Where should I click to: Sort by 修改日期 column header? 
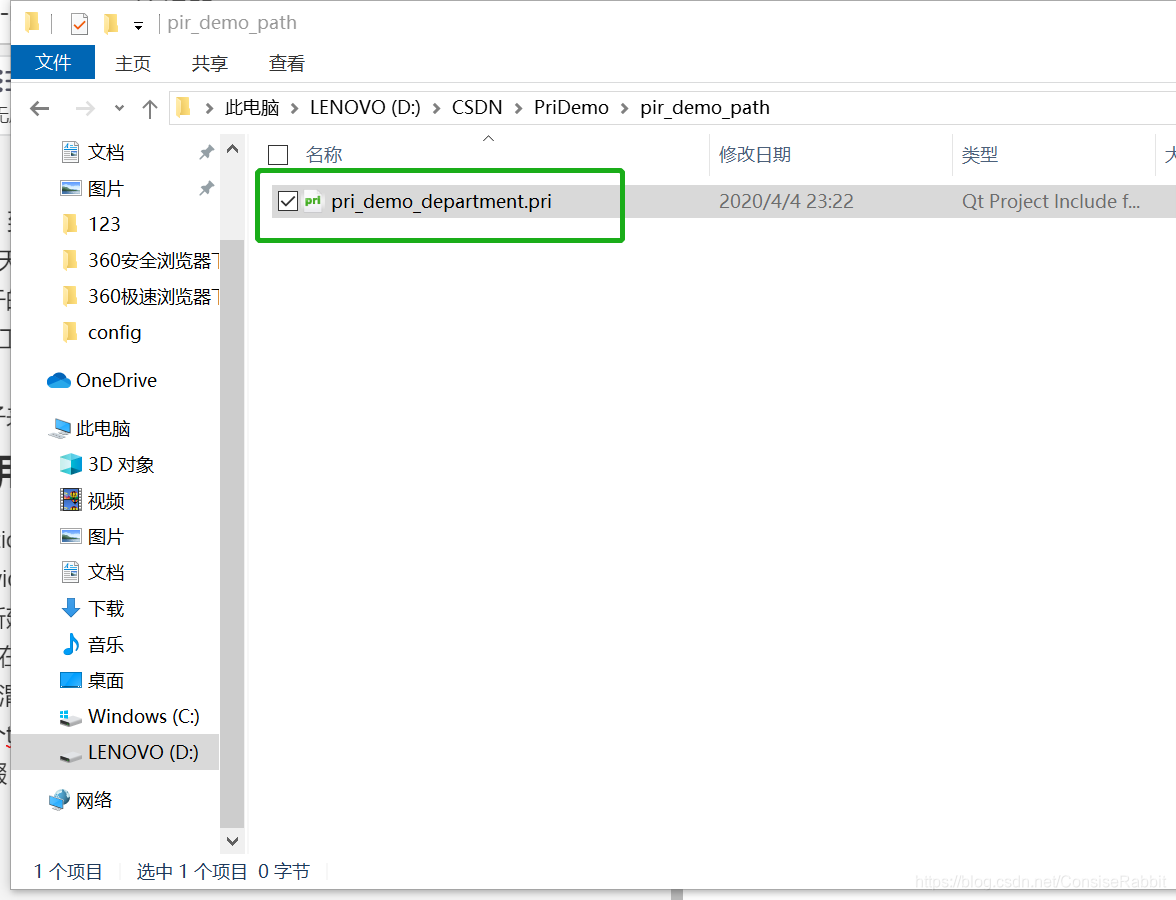[755, 154]
